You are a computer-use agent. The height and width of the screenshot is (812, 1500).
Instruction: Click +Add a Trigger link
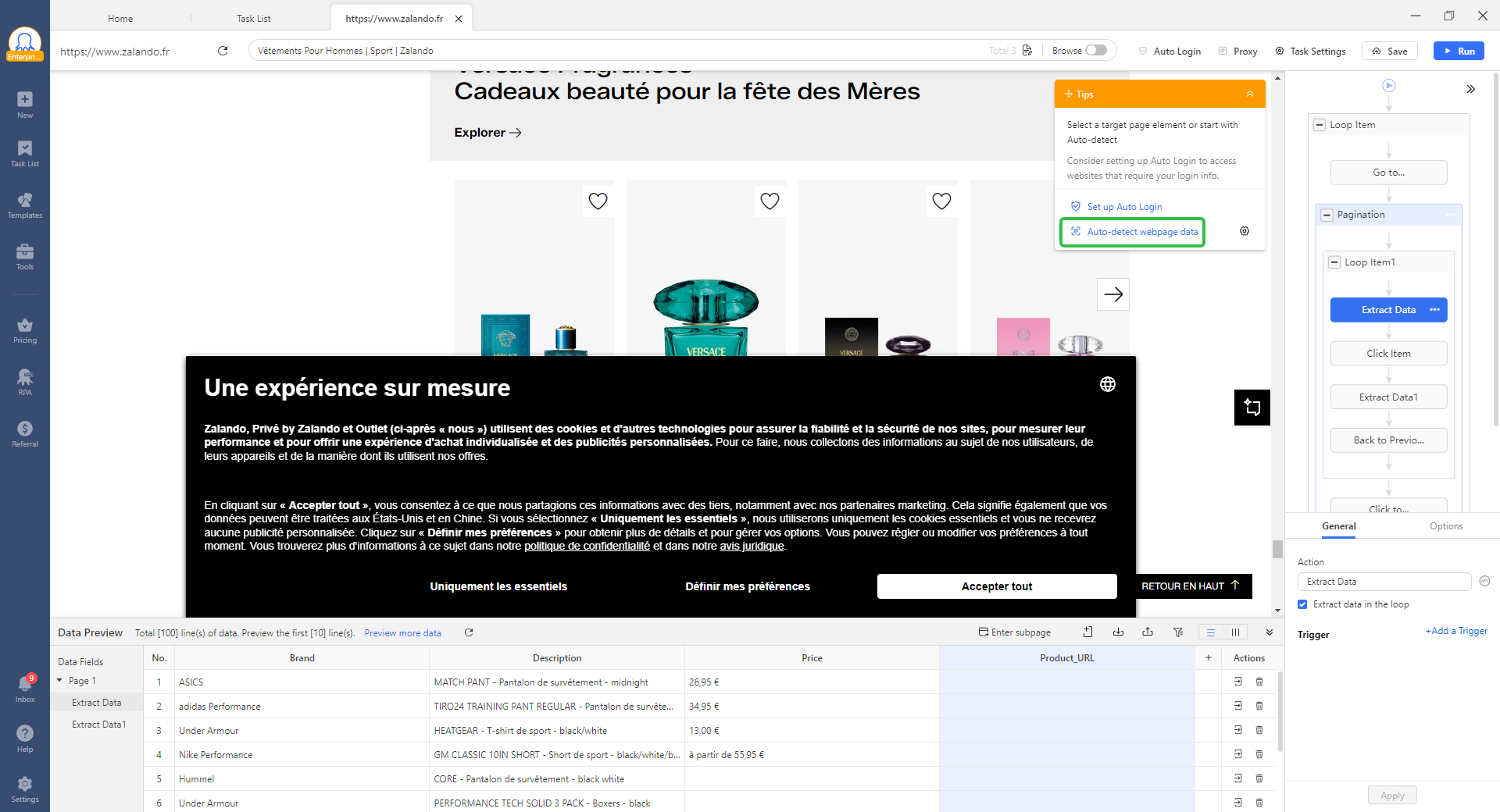tap(1456, 631)
